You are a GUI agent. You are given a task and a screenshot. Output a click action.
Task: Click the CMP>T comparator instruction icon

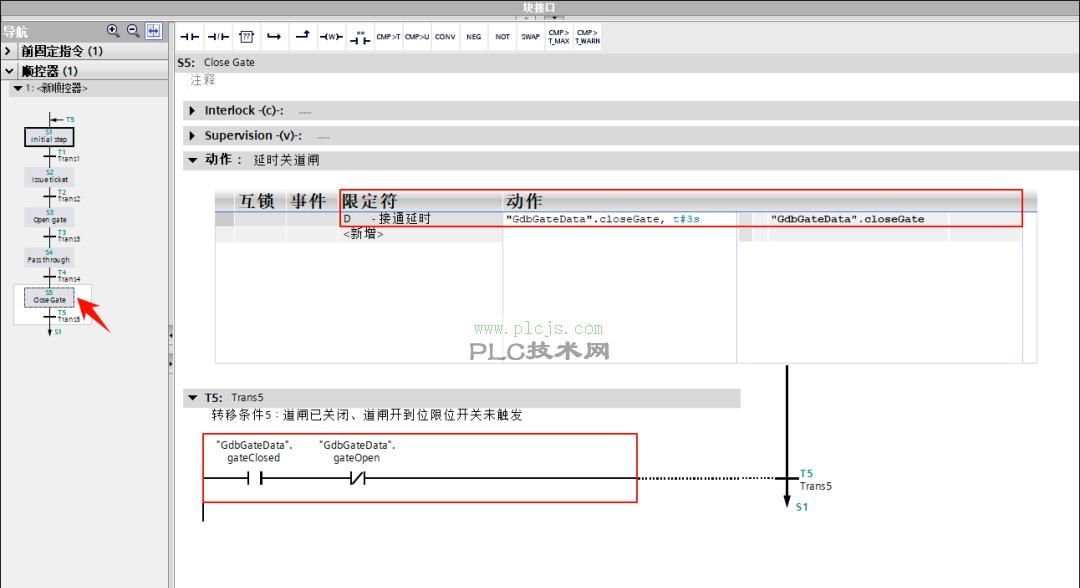click(387, 36)
